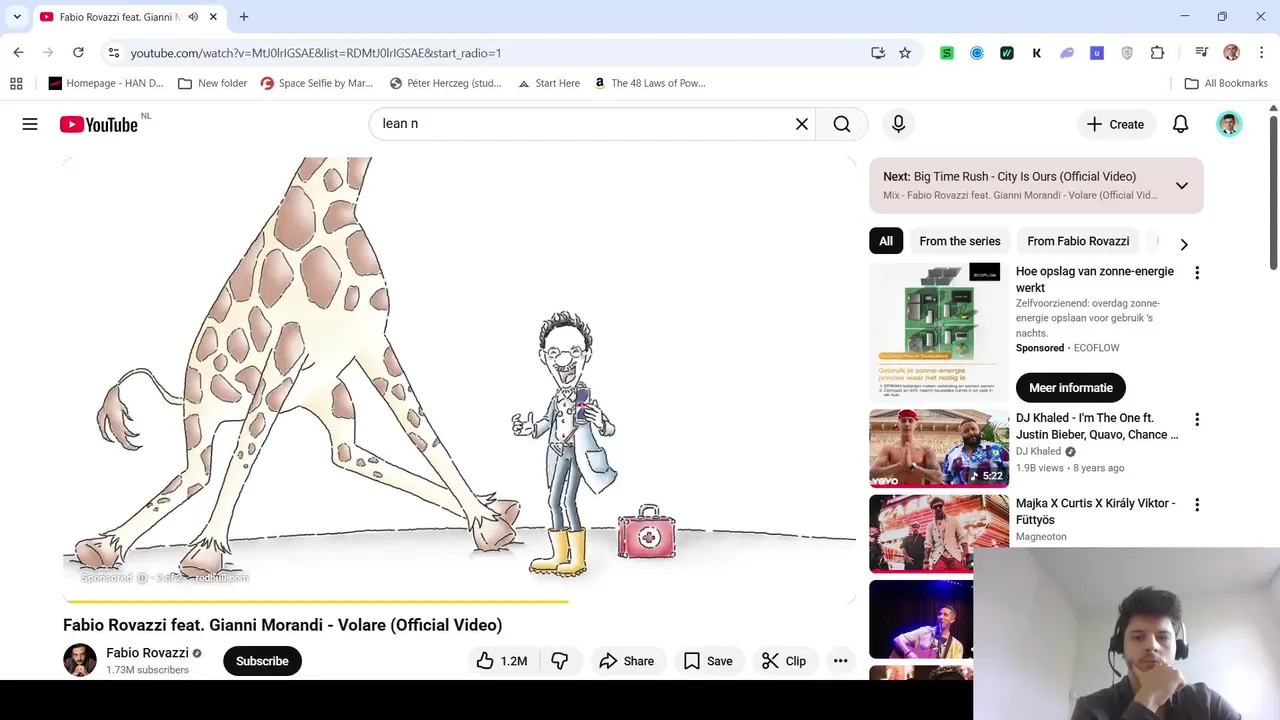Viewport: 1280px width, 720px height.
Task: Open Majka X Curtis Füttyös thumbnail
Action: [938, 533]
